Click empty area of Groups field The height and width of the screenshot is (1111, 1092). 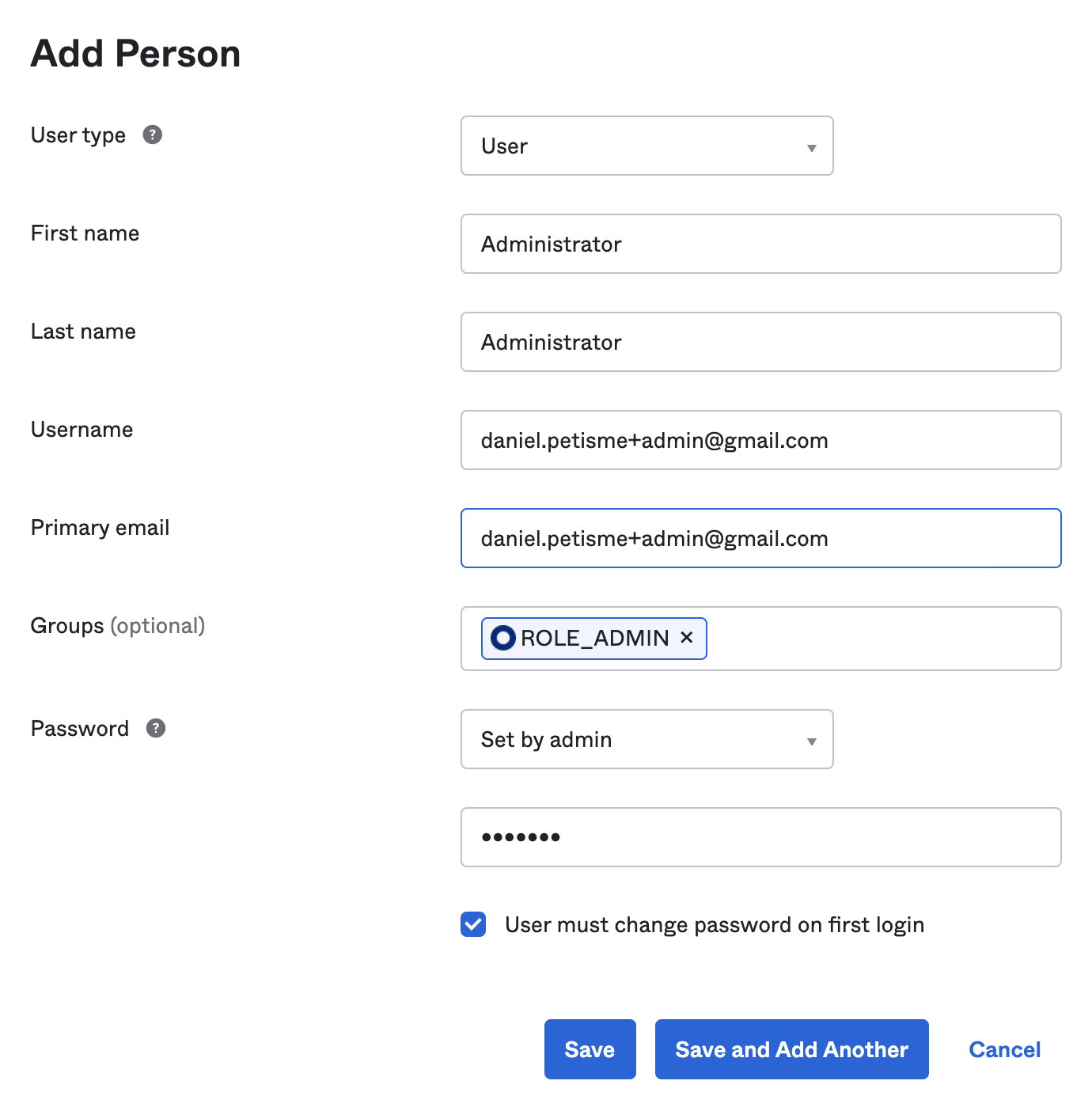(882, 639)
